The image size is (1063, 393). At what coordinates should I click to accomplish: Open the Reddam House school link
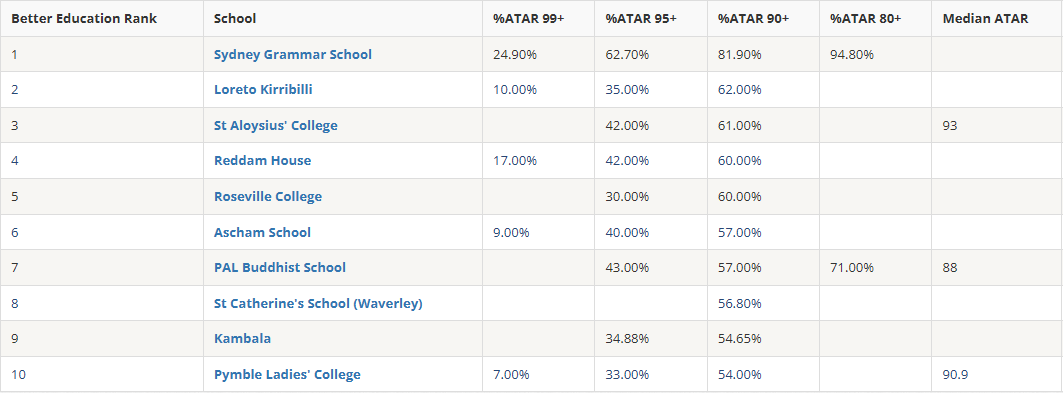(262, 161)
